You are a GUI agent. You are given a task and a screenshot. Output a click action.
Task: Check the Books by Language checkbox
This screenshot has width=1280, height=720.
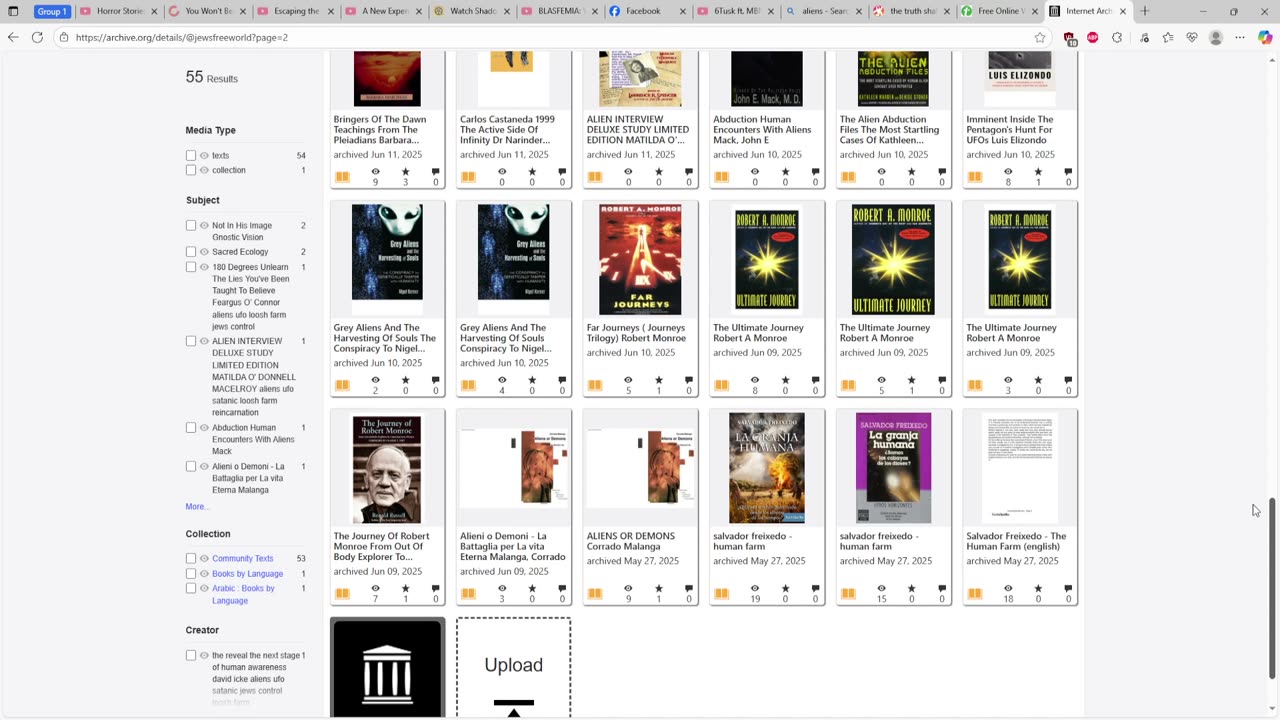pos(191,574)
